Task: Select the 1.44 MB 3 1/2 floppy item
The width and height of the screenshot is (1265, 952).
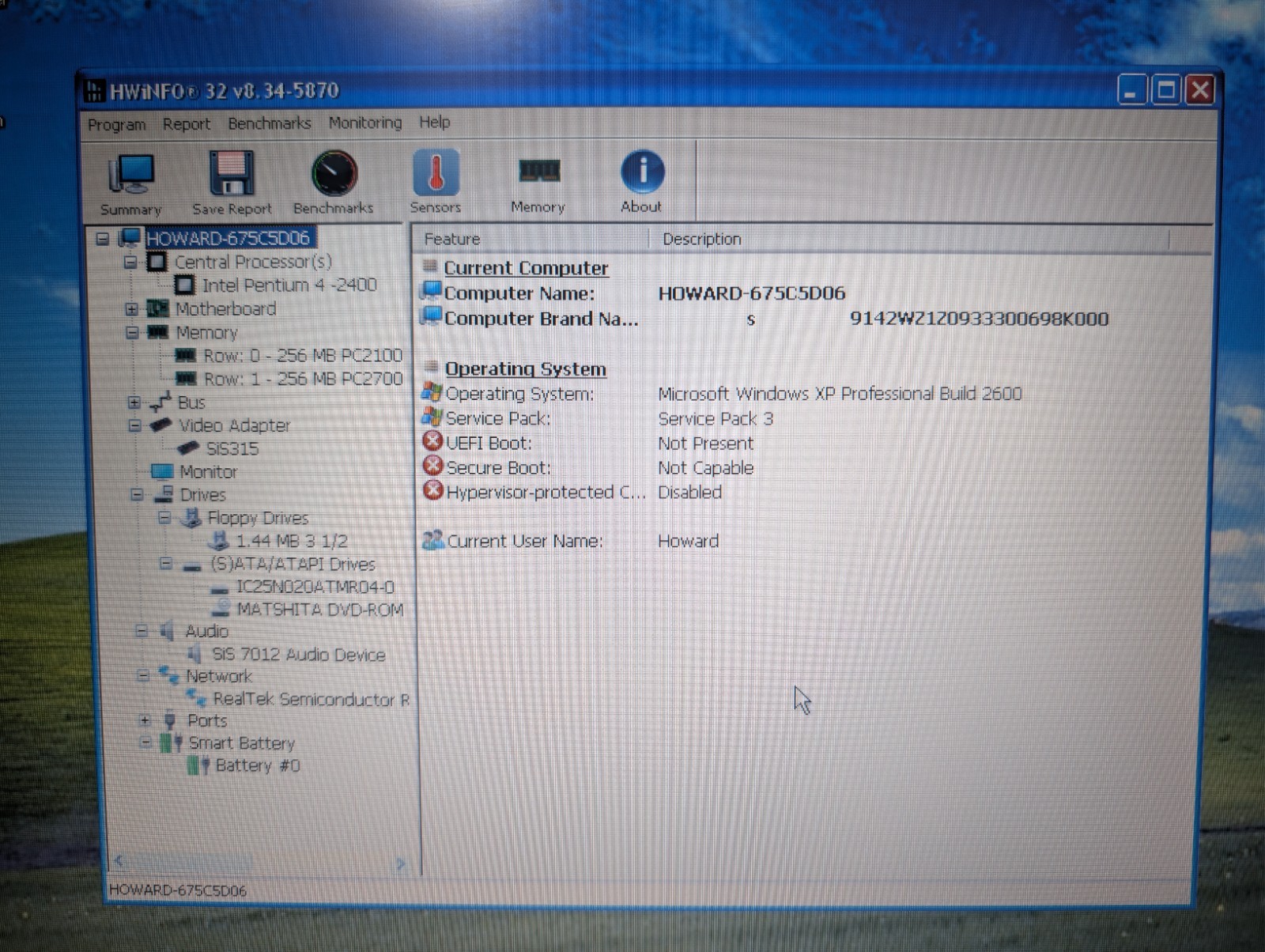Action: click(292, 541)
